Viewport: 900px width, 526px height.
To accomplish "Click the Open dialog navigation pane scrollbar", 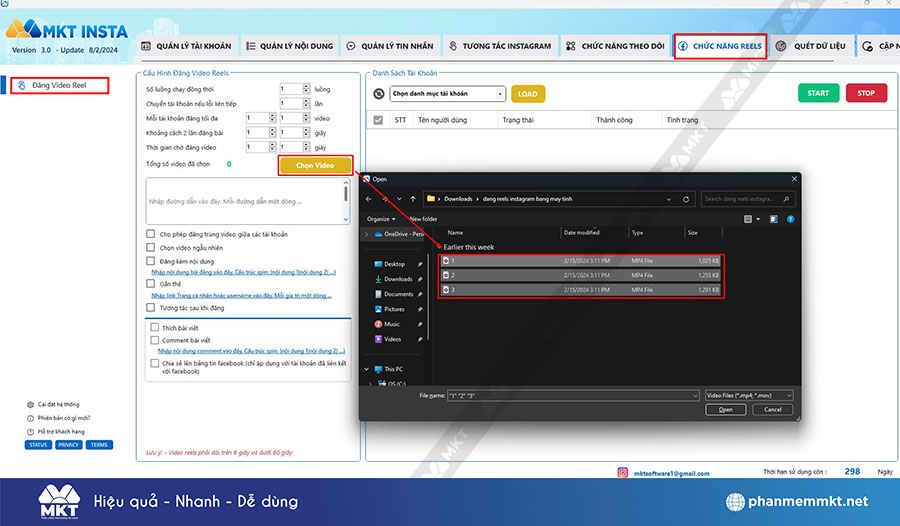I will (x=428, y=297).
